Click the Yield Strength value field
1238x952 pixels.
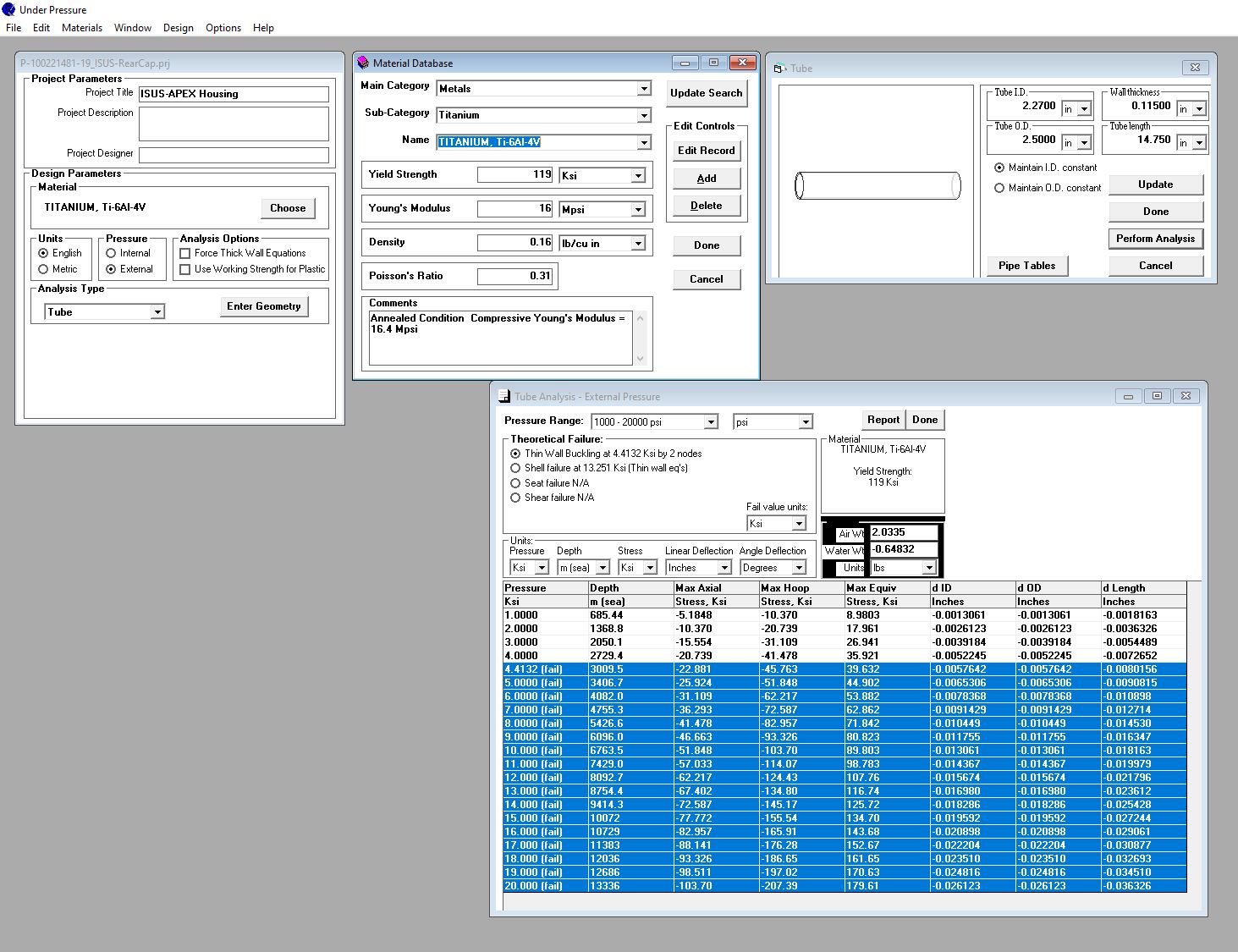pyautogui.click(x=515, y=175)
